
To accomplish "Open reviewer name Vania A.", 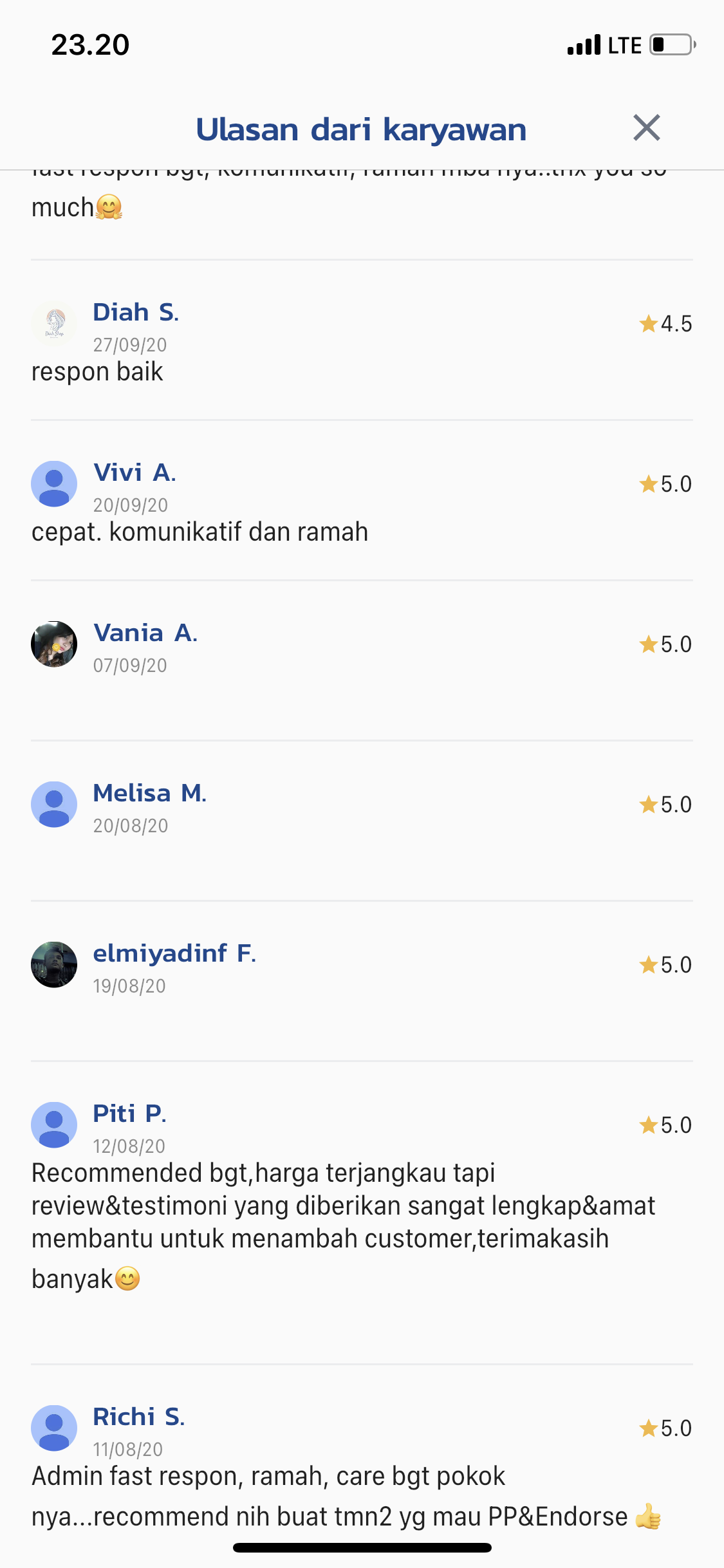I will [145, 633].
